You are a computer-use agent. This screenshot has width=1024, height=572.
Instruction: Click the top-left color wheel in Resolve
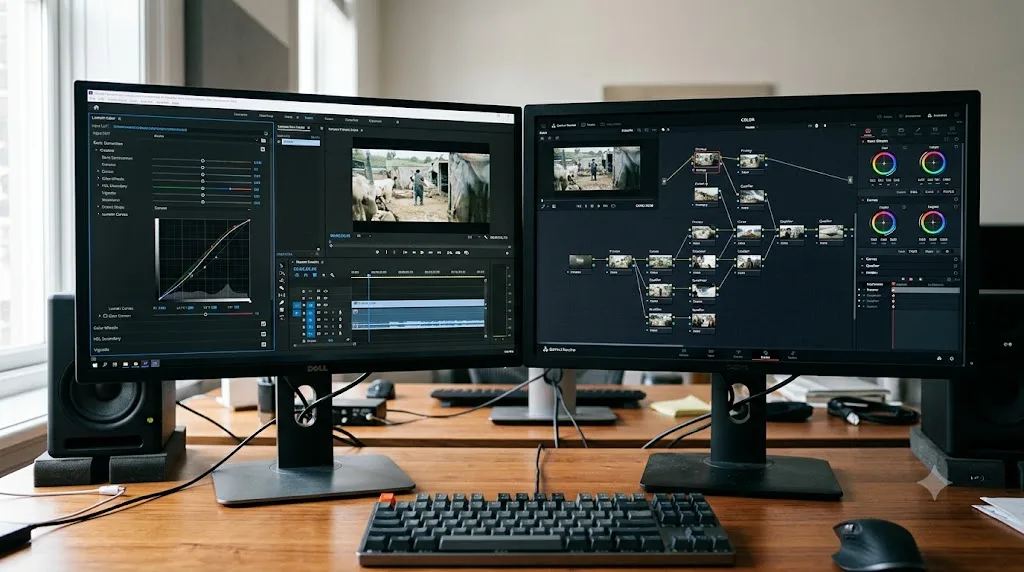(x=884, y=163)
